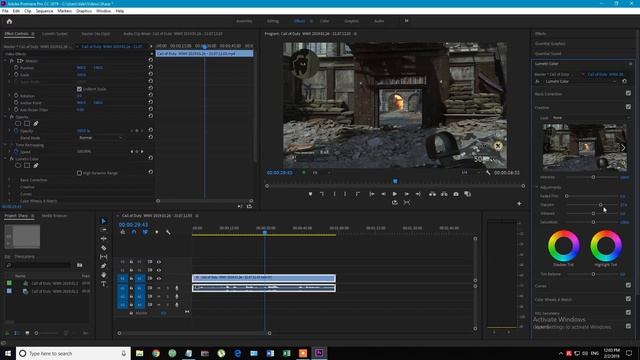Select the Razor tool
The width and height of the screenshot is (640, 360).
pos(104,248)
